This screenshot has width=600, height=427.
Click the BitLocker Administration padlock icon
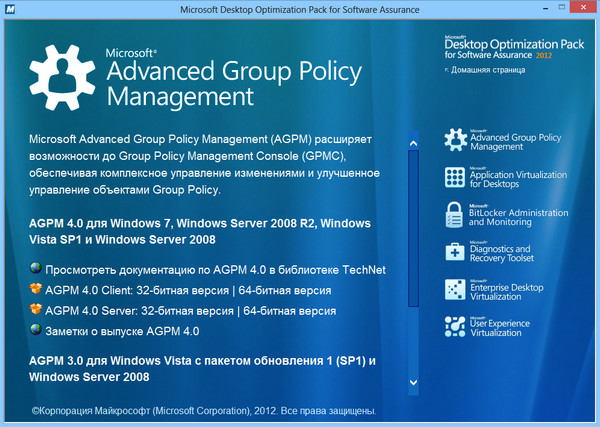click(x=455, y=215)
